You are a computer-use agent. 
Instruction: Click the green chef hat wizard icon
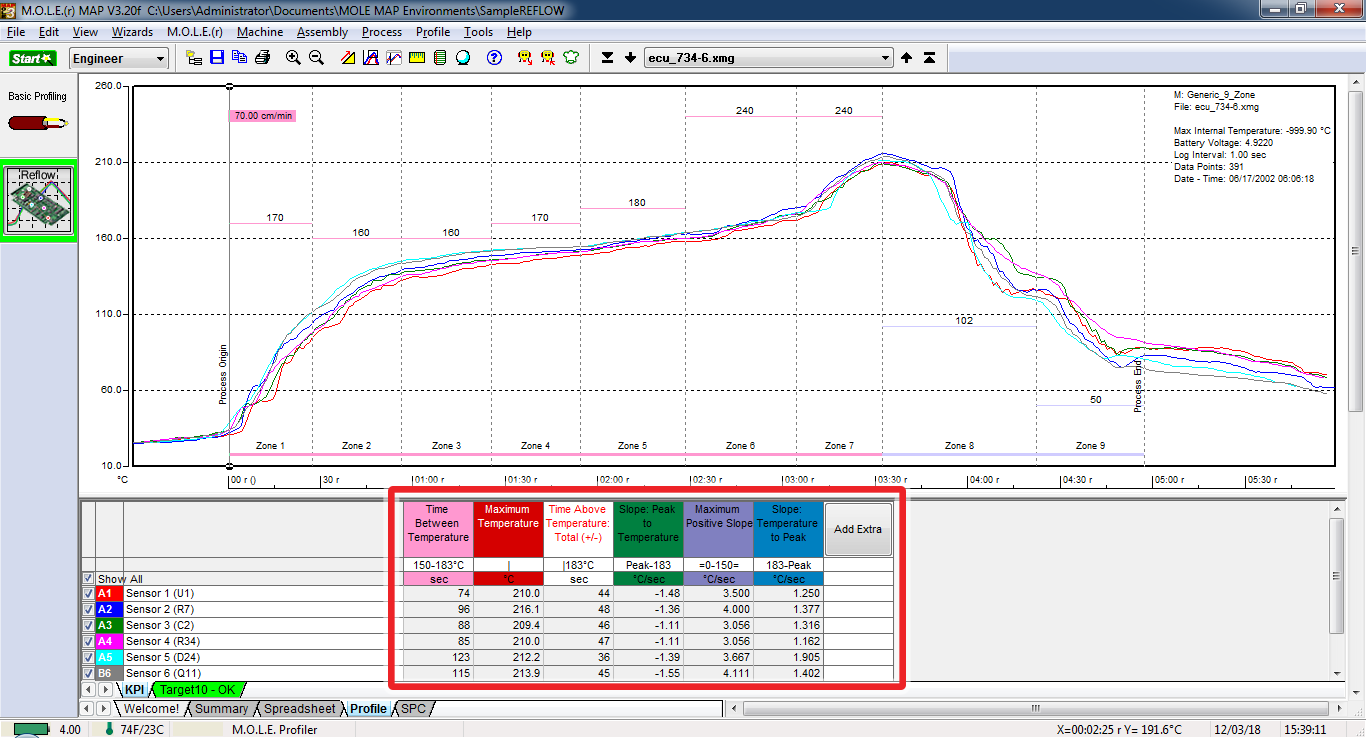(571, 58)
